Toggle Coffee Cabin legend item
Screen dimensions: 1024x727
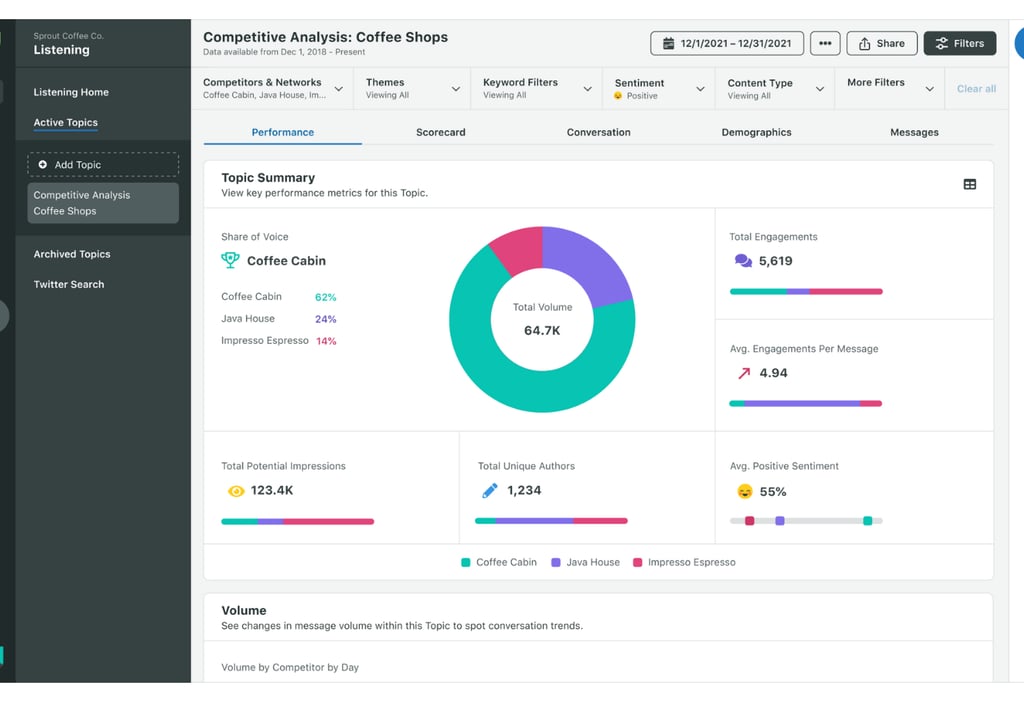499,562
